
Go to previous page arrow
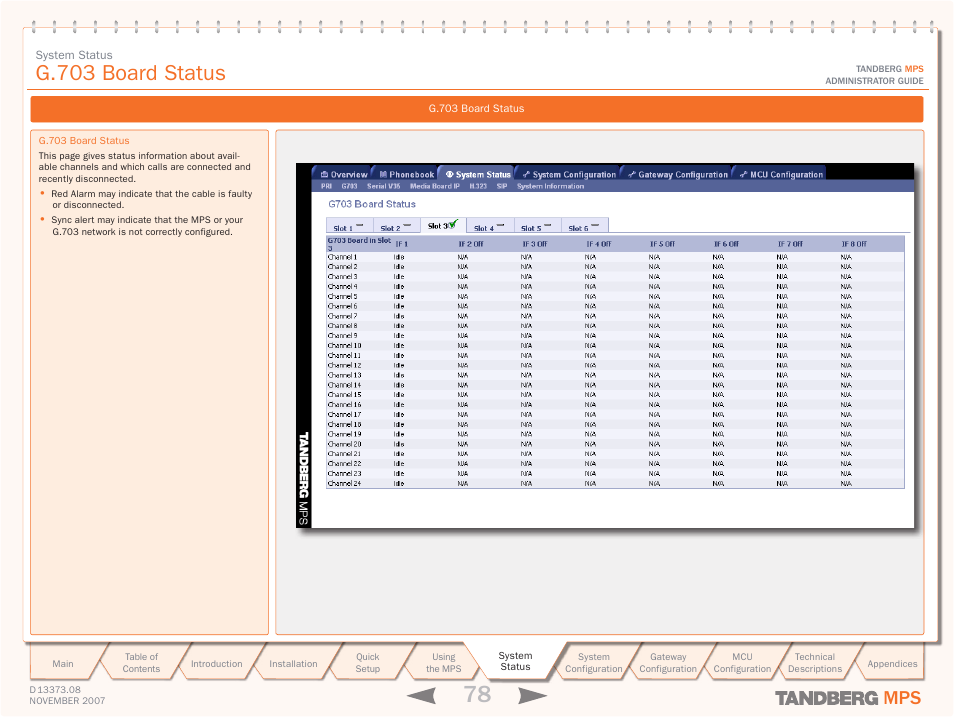(x=422, y=695)
